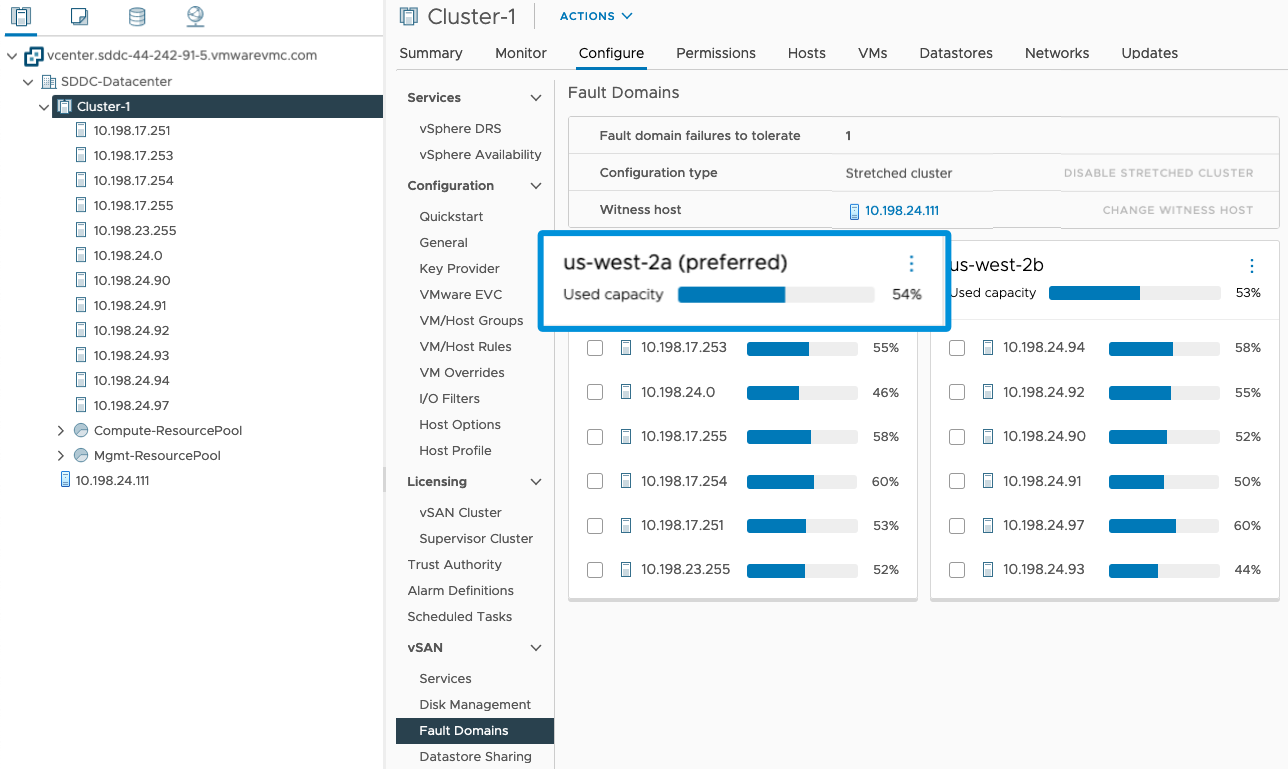Viewport: 1288px width, 769px height.
Task: Open us-west-2a fault domain options menu
Action: click(x=911, y=264)
